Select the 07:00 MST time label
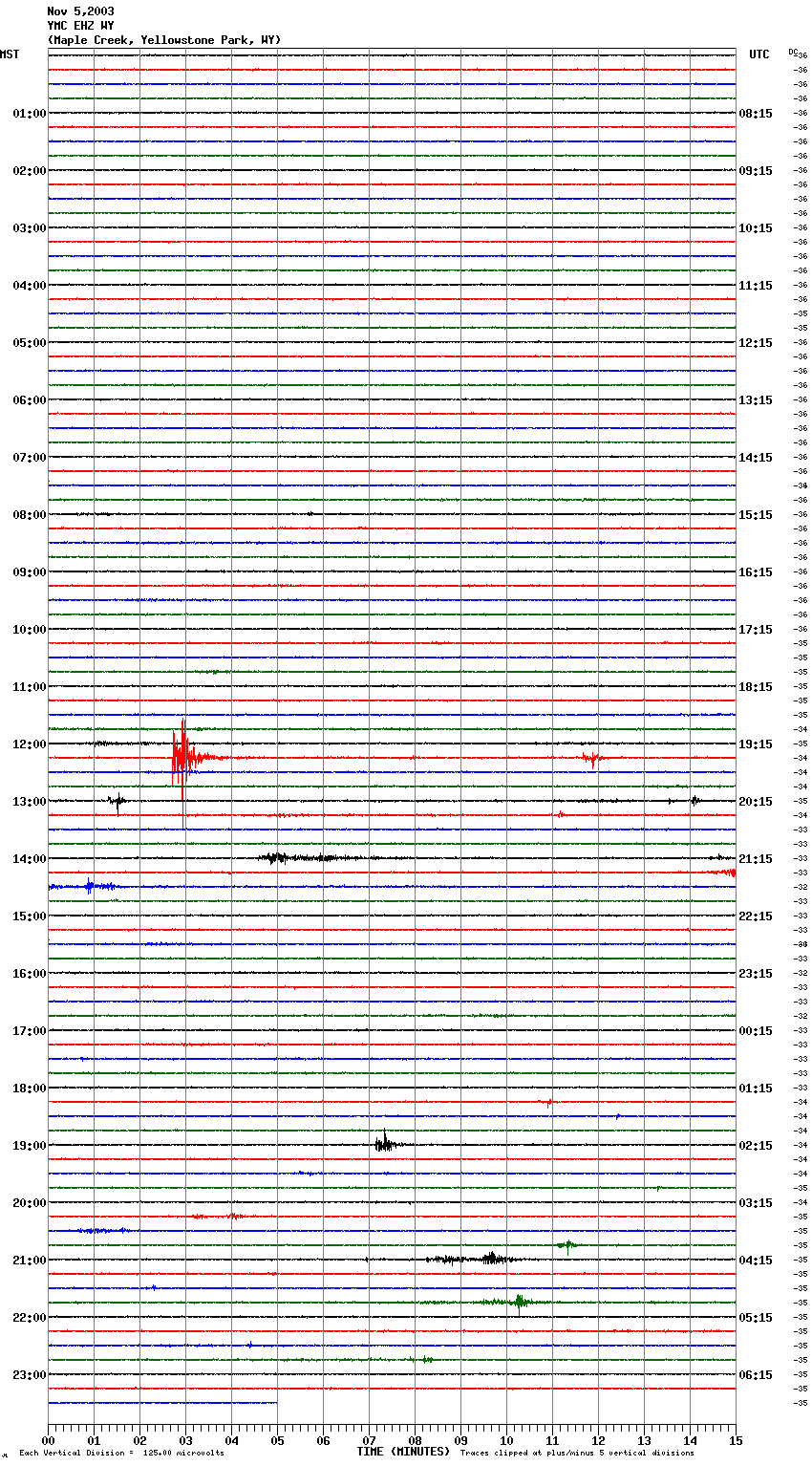Image resolution: width=812 pixels, height=1466 pixels. point(30,458)
